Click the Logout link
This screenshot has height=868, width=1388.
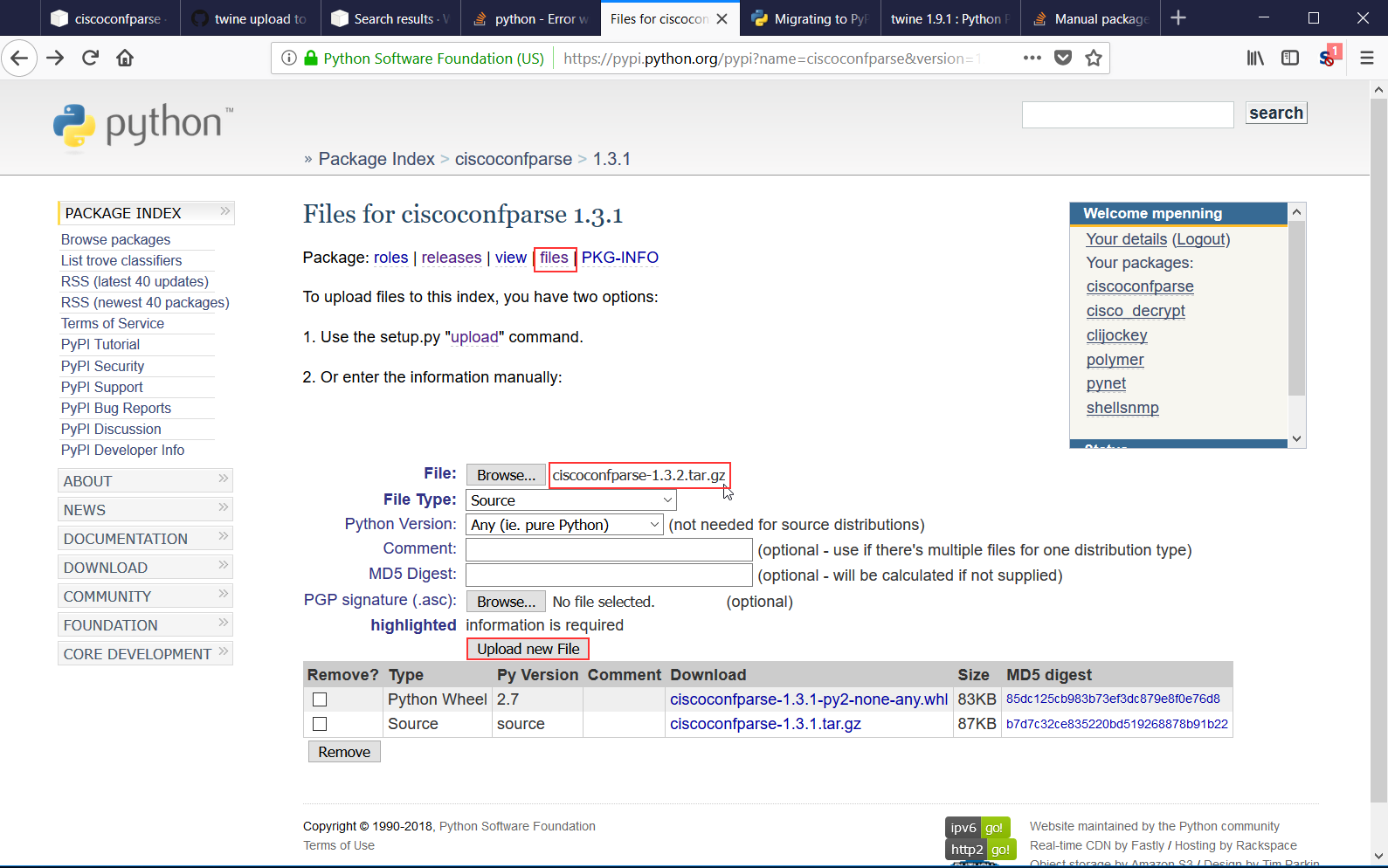(1201, 239)
